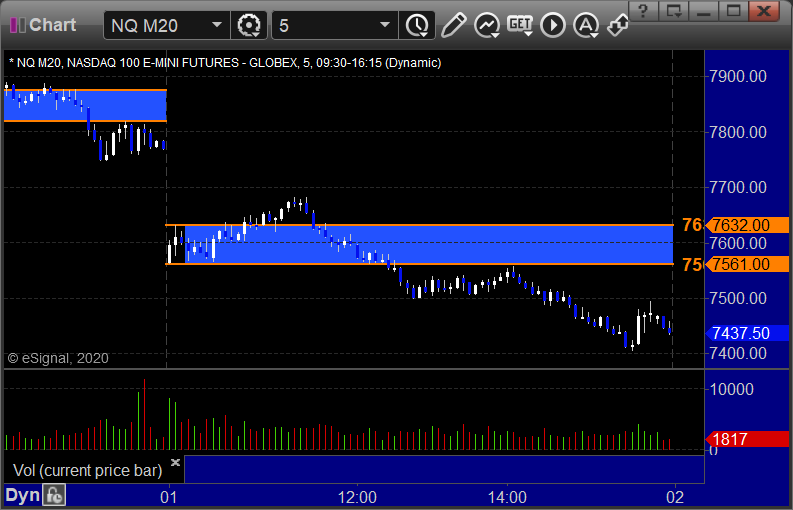This screenshot has width=793, height=510.
Task: Click the 14:00 time axis label
Action: tap(507, 497)
